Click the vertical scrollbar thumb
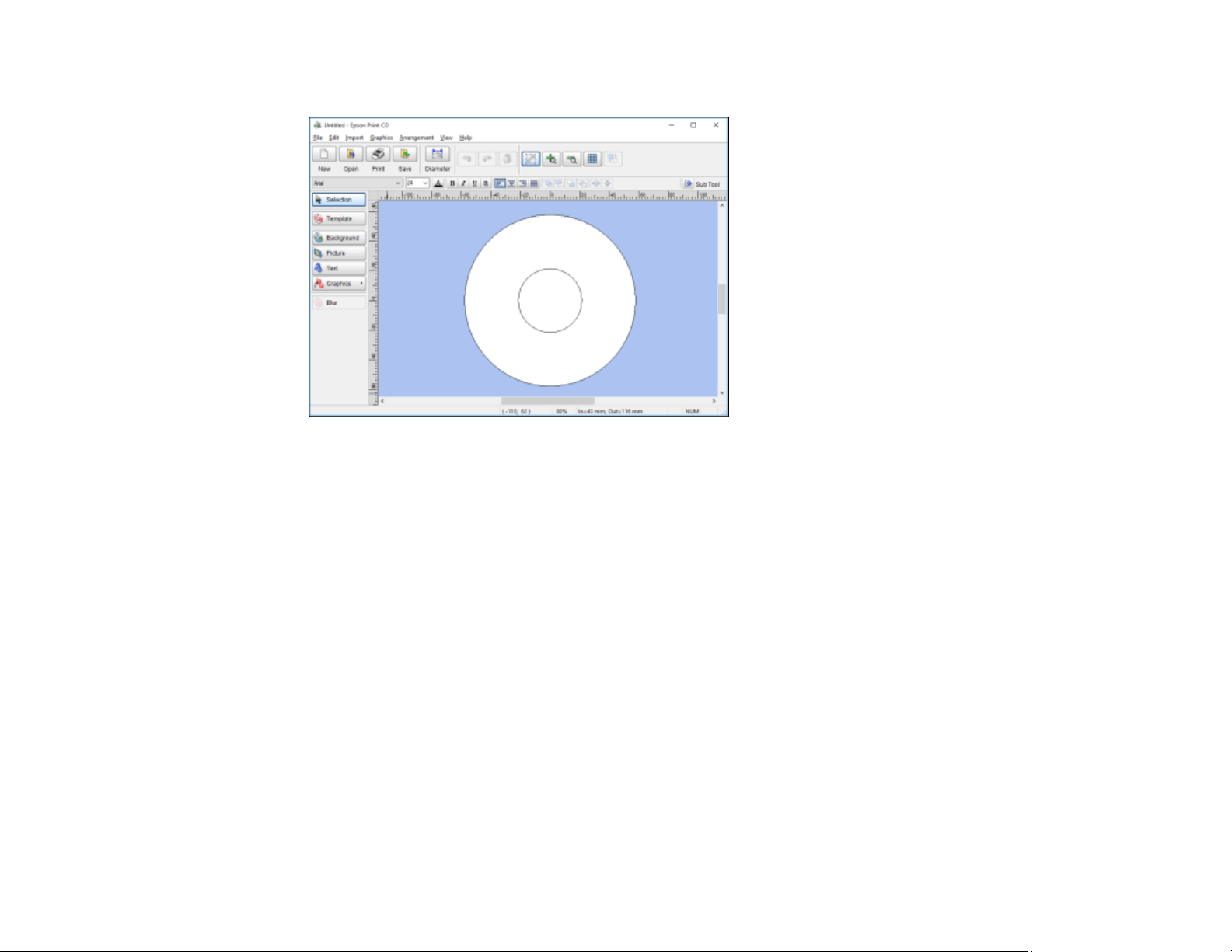 coord(722,299)
